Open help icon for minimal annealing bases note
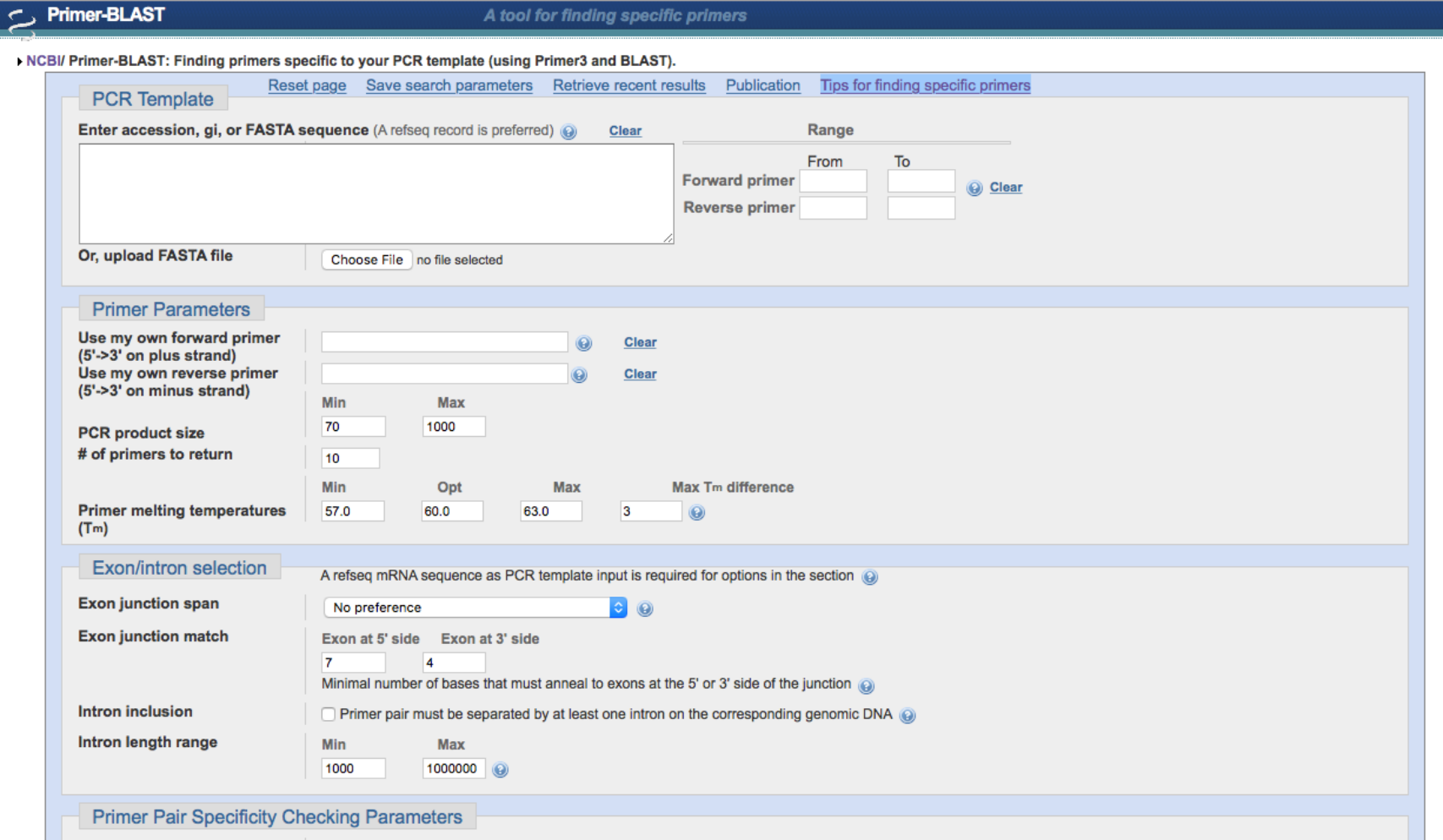Viewport: 1443px width, 840px height. coord(866,685)
